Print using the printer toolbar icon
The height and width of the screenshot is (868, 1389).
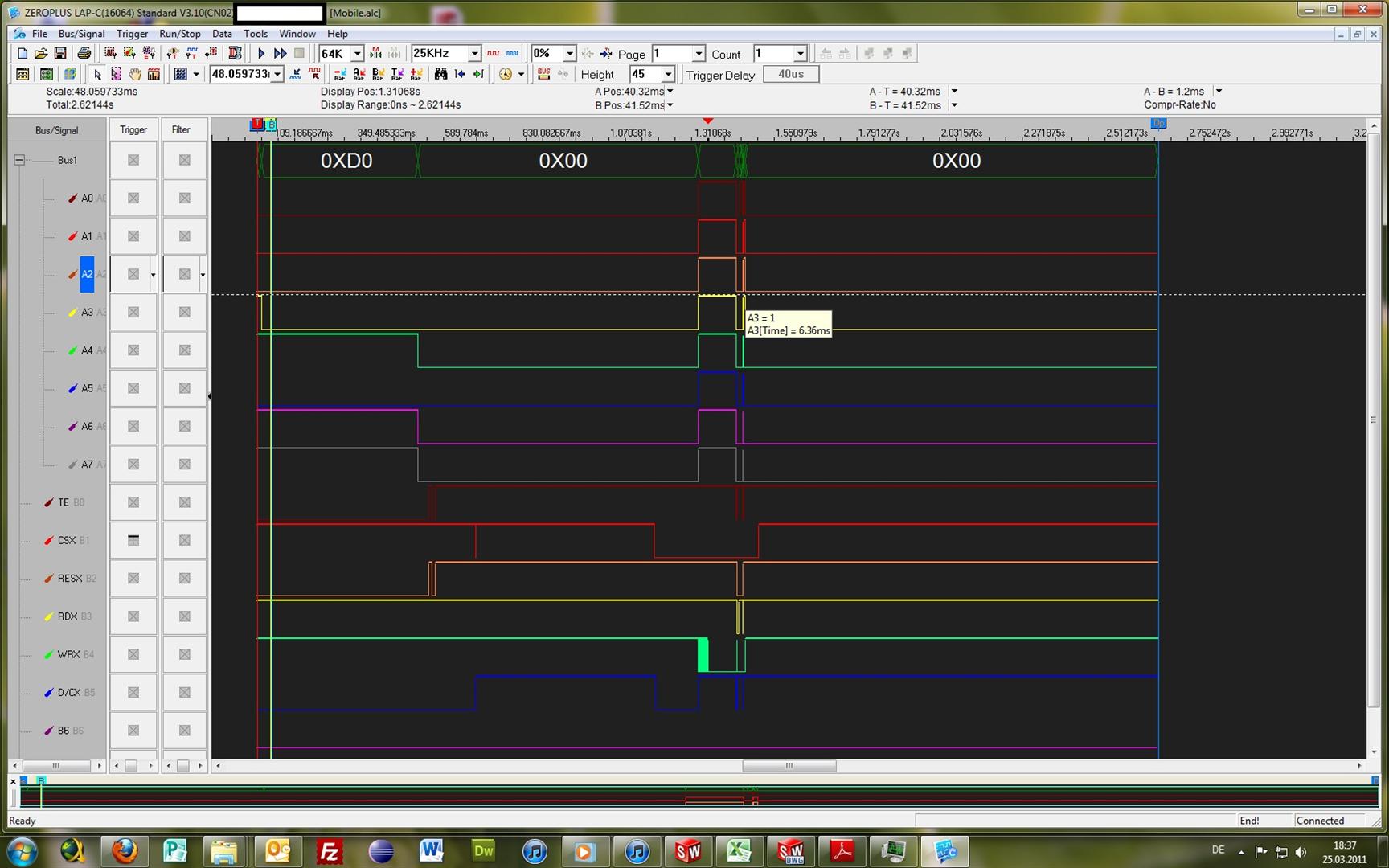(84, 53)
